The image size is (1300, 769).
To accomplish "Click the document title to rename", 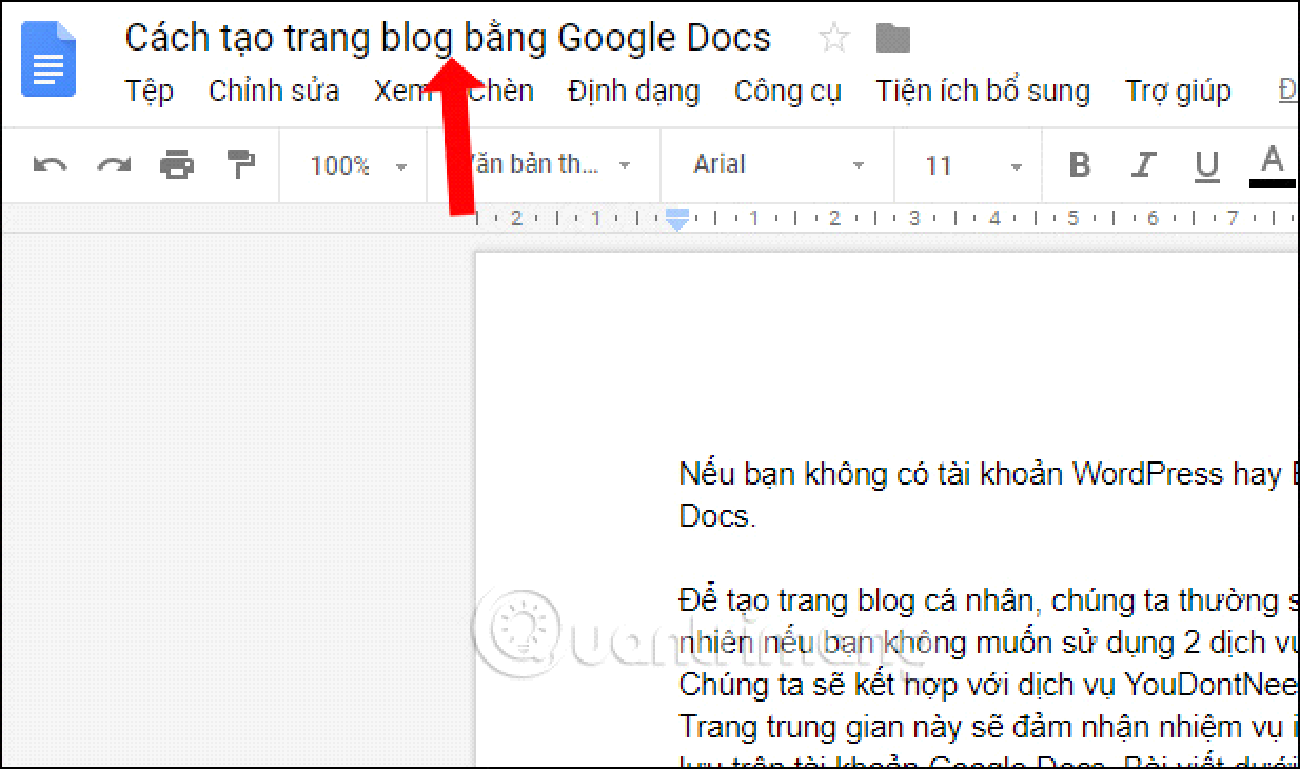I will coord(448,38).
